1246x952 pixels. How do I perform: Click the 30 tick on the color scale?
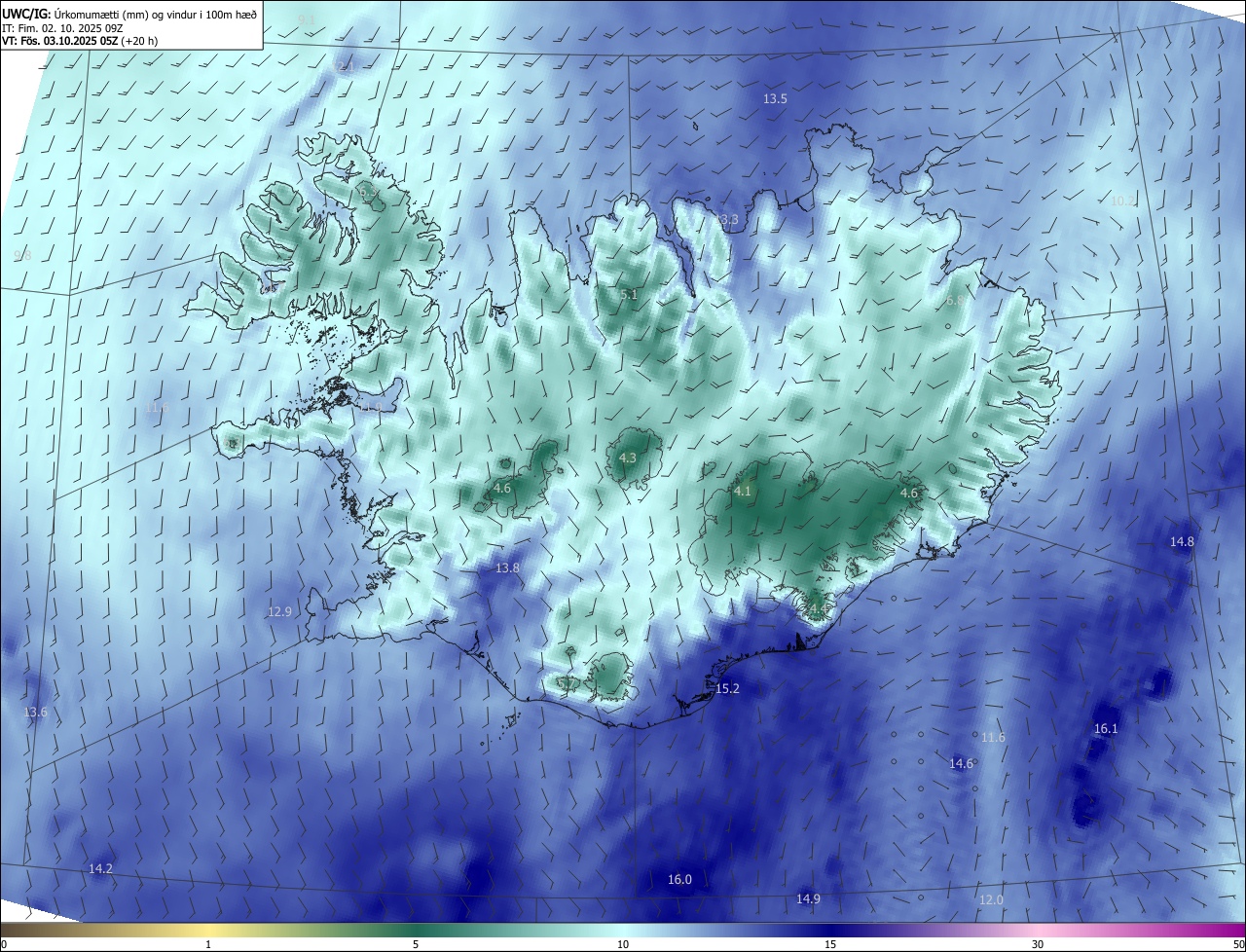click(x=1038, y=944)
